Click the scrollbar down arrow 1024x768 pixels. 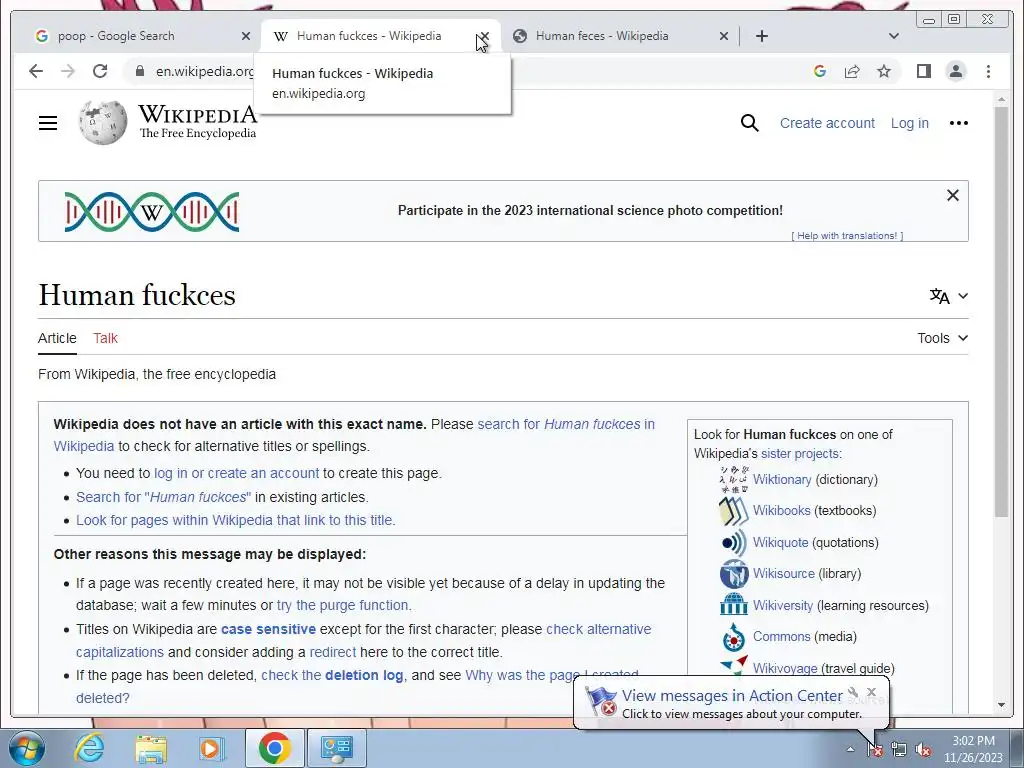point(1001,705)
